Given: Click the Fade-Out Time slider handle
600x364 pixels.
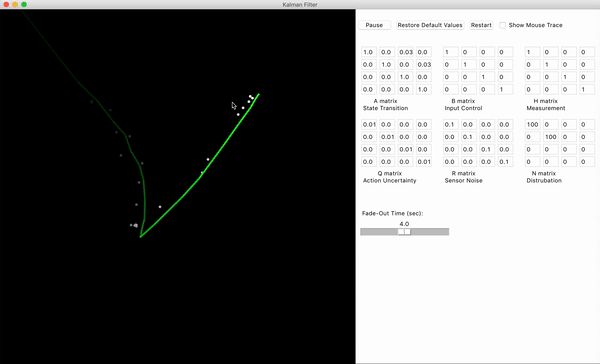Looking at the screenshot, I should pyautogui.click(x=404, y=232).
